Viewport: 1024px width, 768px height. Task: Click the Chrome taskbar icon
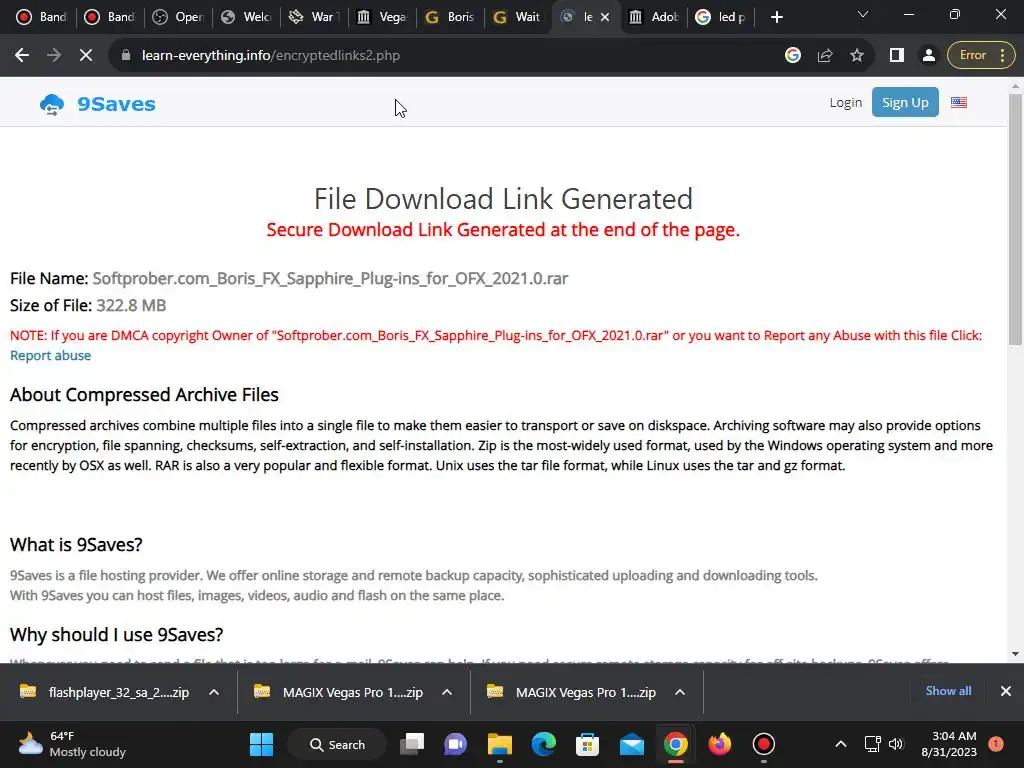click(676, 744)
